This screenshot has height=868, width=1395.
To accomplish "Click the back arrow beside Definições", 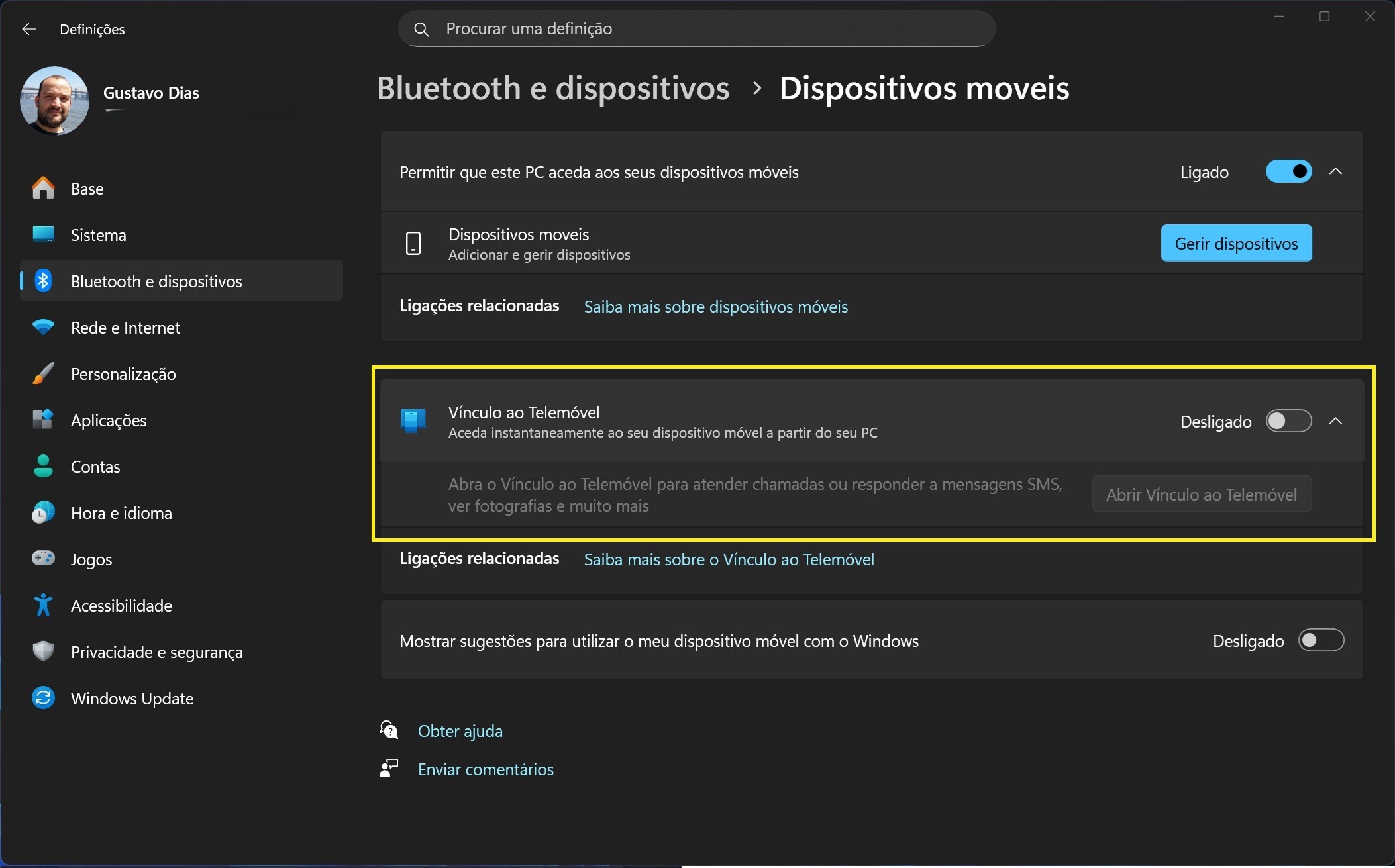I will (28, 29).
